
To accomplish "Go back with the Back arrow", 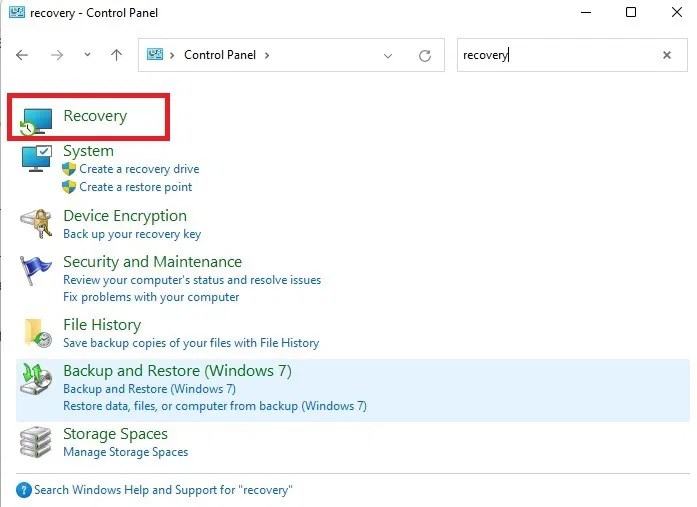I will (22, 55).
